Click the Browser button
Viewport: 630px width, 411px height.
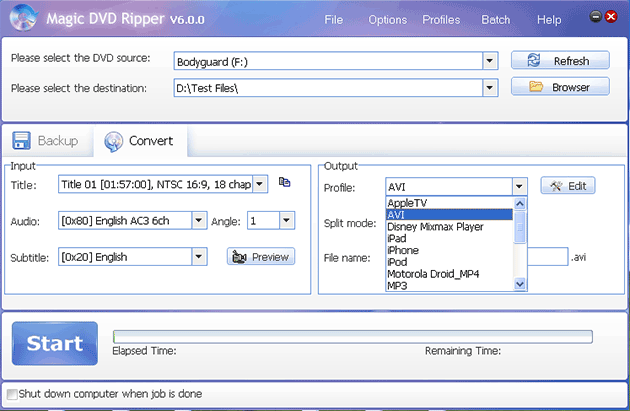click(x=560, y=86)
